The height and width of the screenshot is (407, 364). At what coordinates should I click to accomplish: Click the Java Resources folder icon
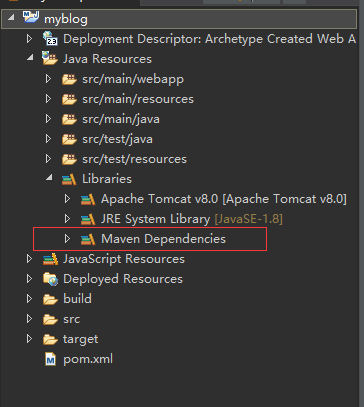50,58
